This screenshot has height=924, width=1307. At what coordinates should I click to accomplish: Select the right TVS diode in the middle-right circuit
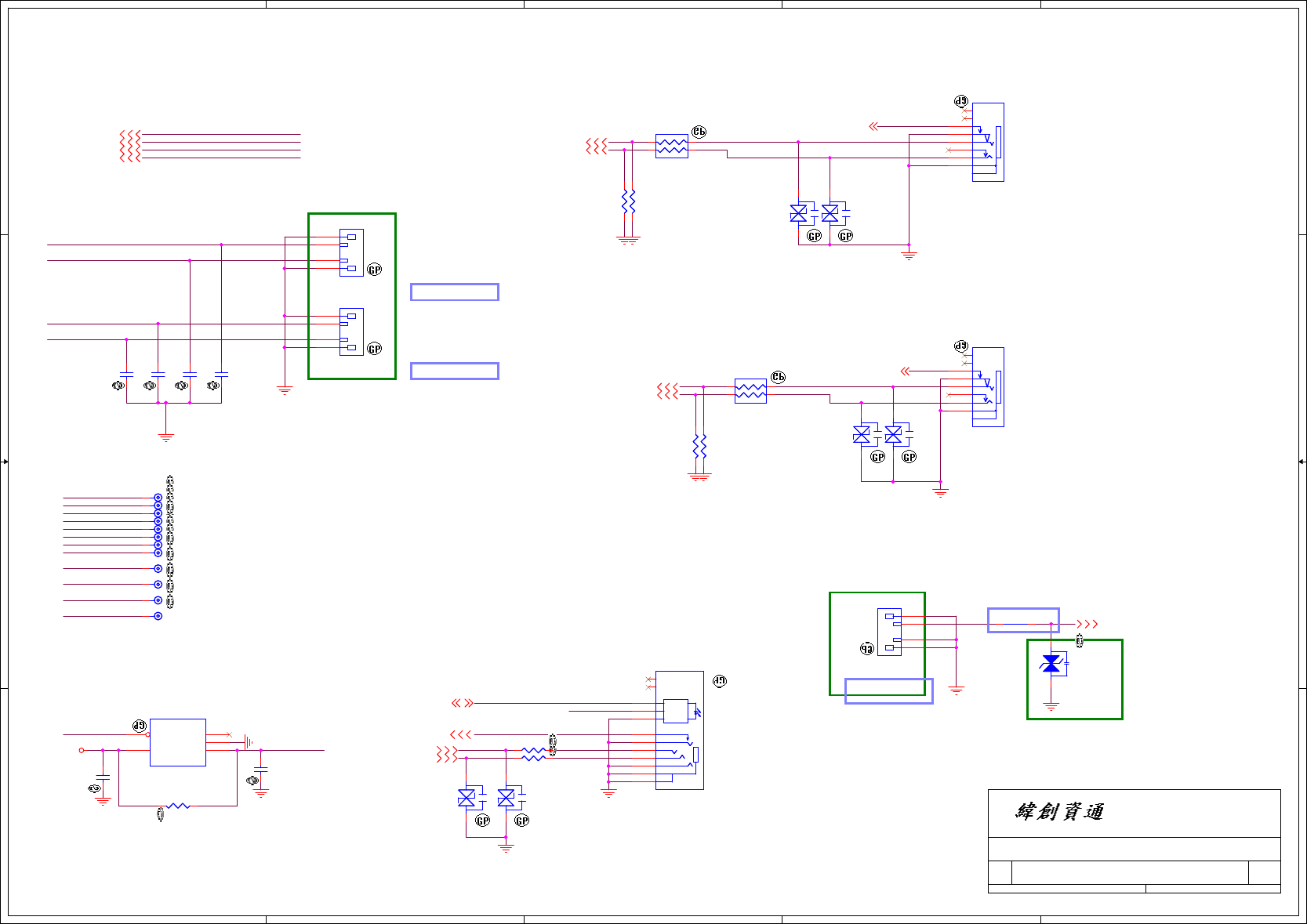[x=893, y=434]
